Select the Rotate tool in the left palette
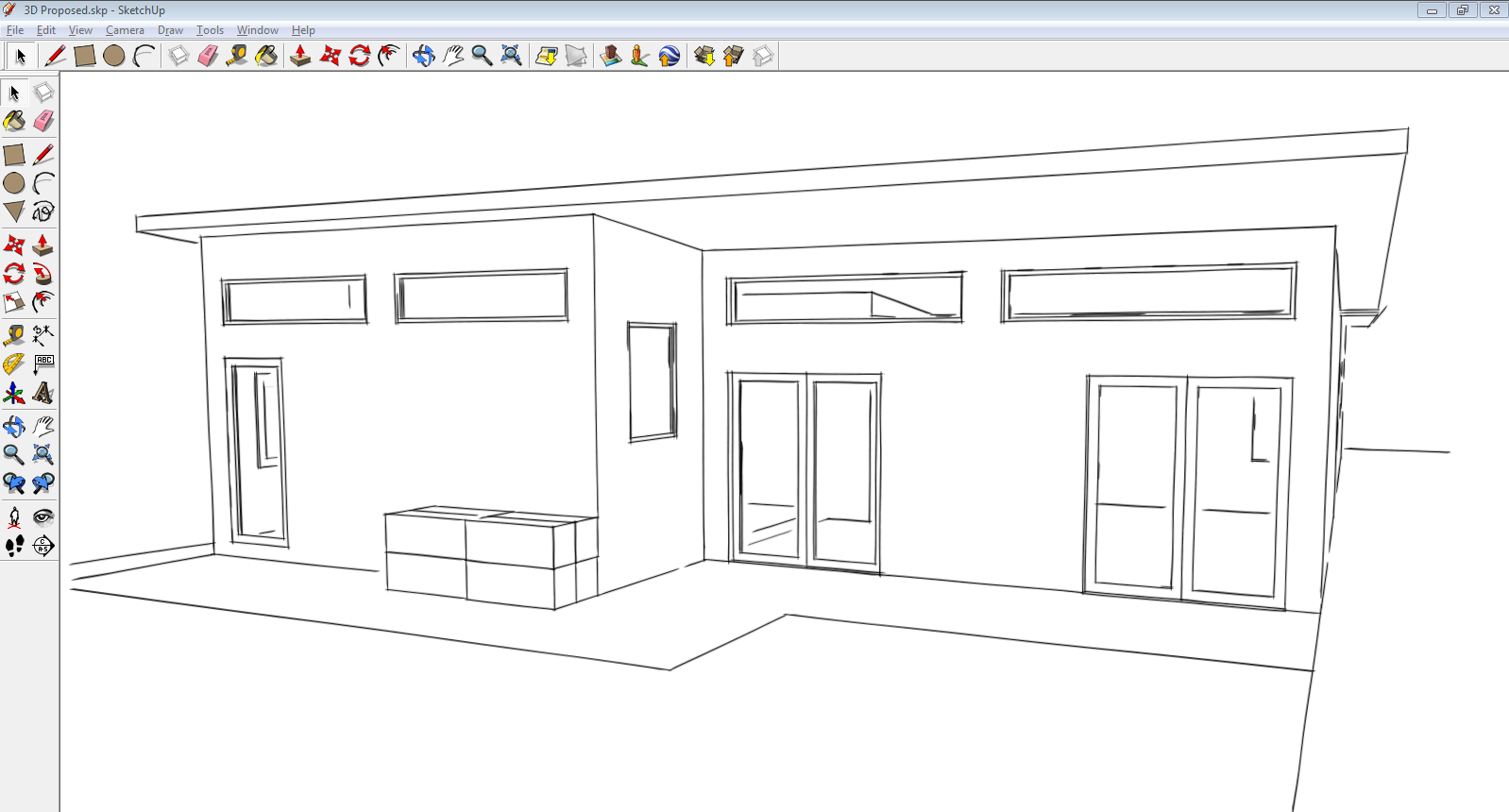 (14, 274)
